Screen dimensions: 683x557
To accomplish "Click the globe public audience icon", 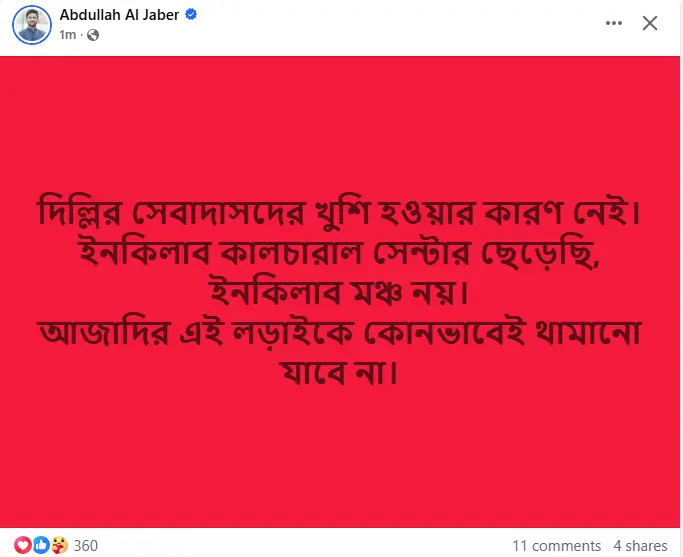I will 93,35.
